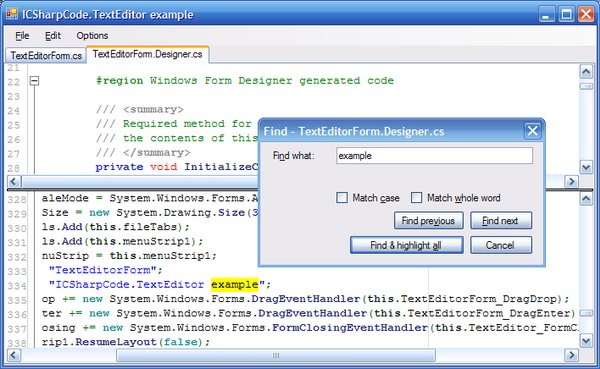600x369 pixels.
Task: Enable the Match case checkbox
Action: click(342, 198)
